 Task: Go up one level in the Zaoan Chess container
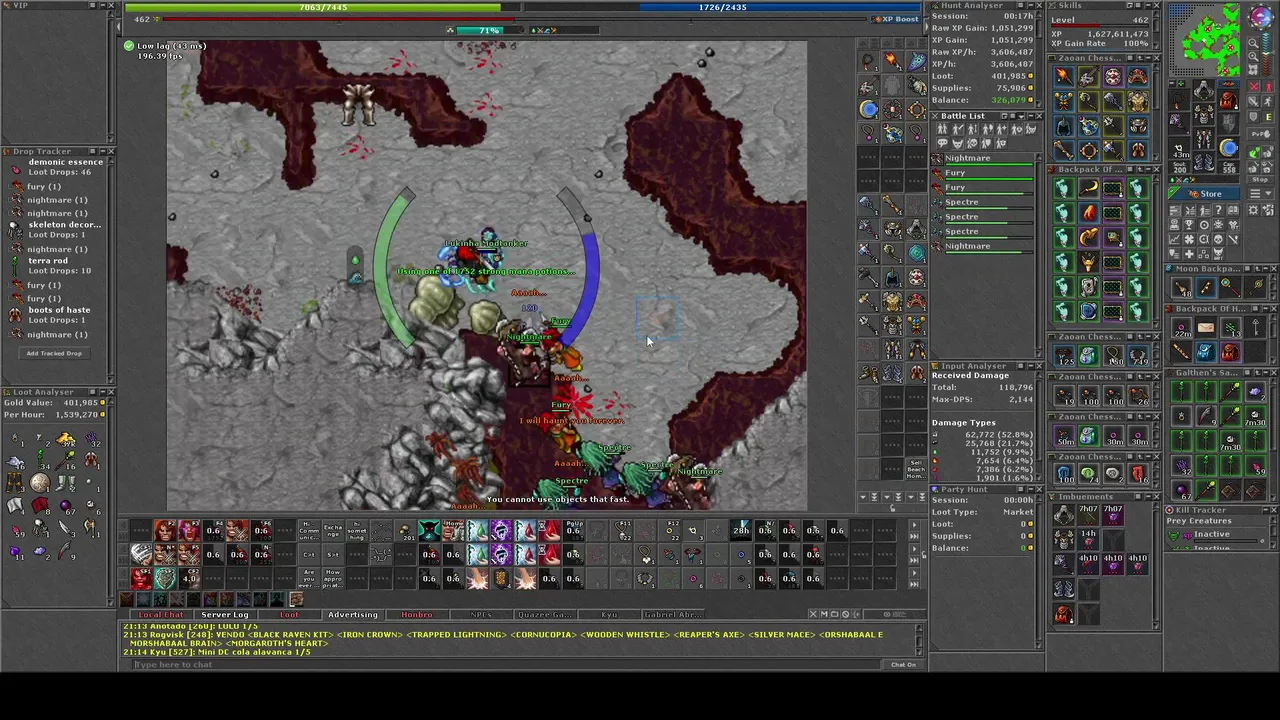point(1140,58)
